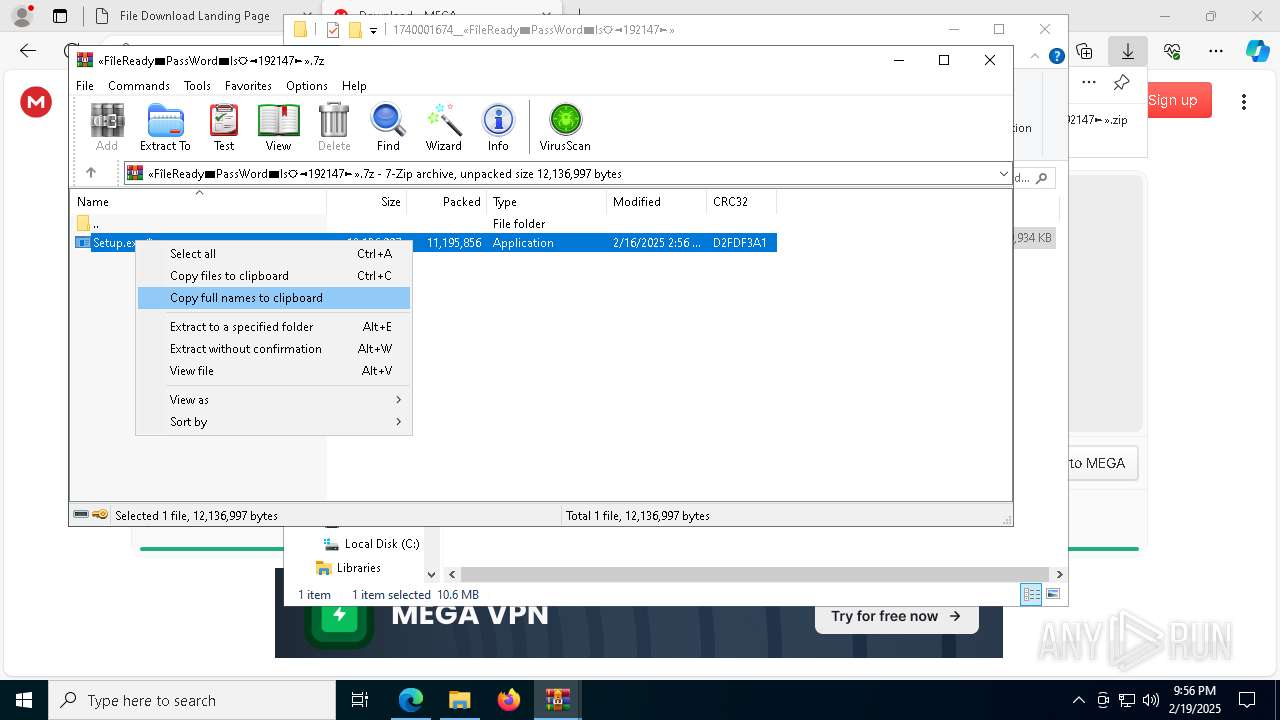Open File Explorer from taskbar
Image resolution: width=1280 pixels, height=720 pixels.
click(460, 700)
